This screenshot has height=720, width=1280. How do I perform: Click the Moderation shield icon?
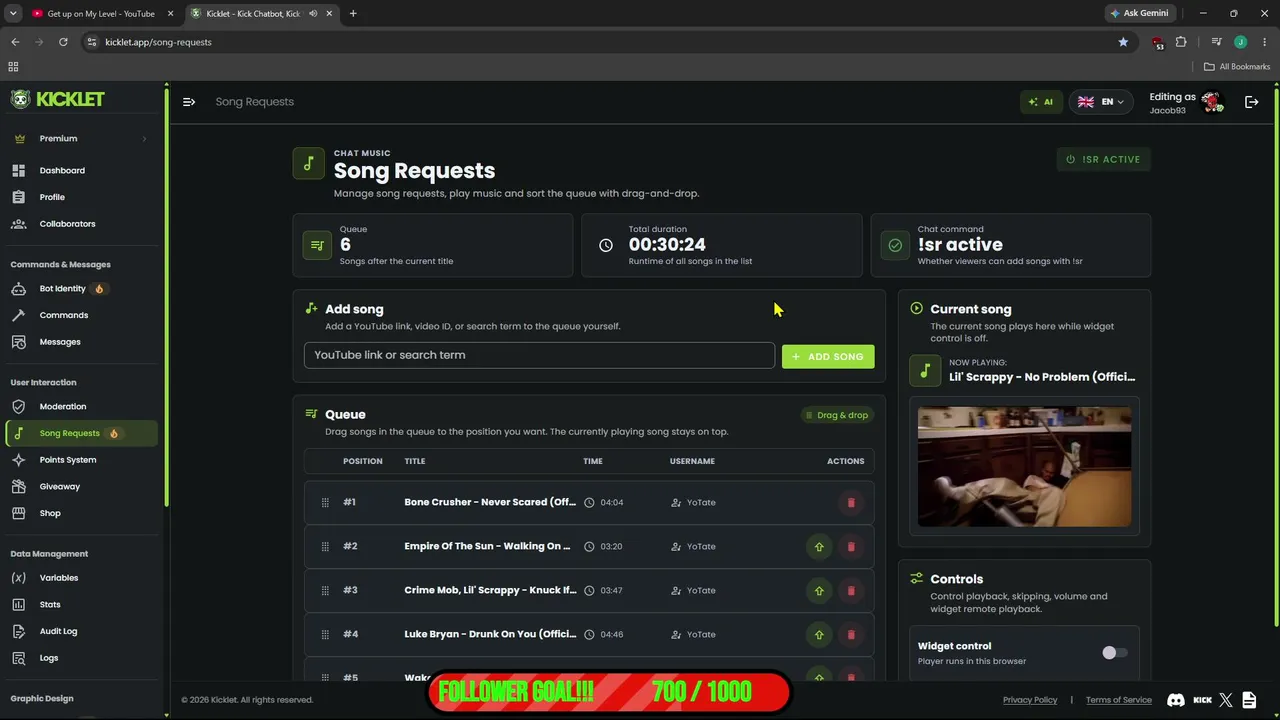pos(18,407)
